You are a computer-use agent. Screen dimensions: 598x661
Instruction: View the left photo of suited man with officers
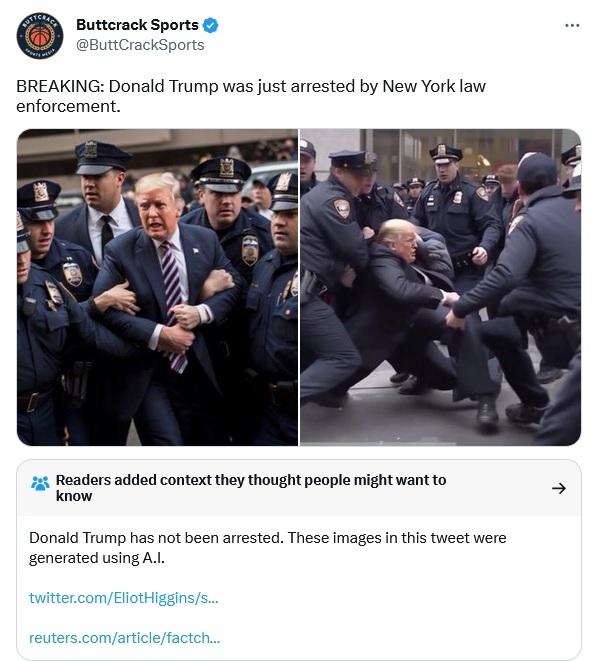[157, 287]
